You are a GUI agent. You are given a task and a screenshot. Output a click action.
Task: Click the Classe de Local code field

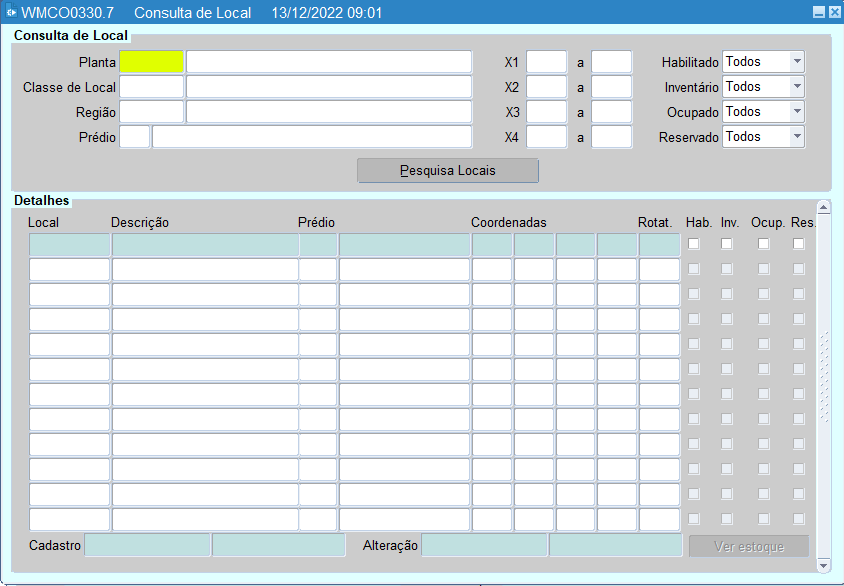point(151,87)
